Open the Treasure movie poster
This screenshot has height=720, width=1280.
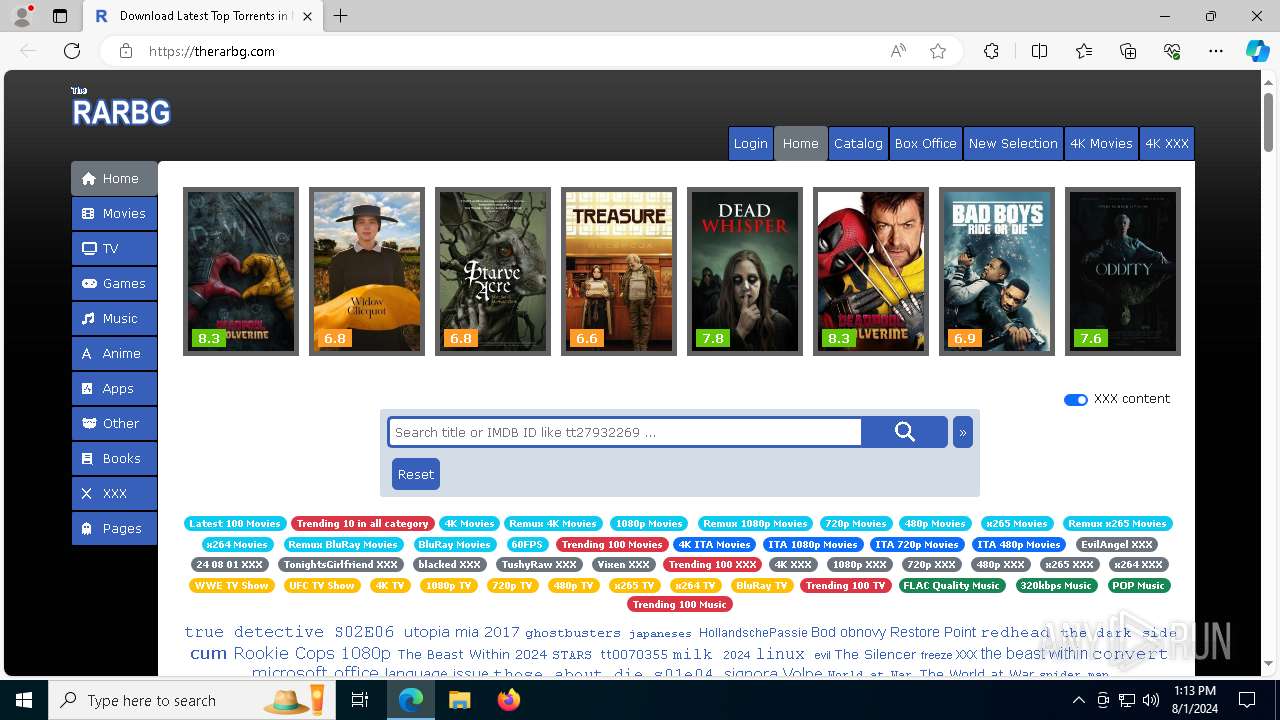tap(619, 271)
